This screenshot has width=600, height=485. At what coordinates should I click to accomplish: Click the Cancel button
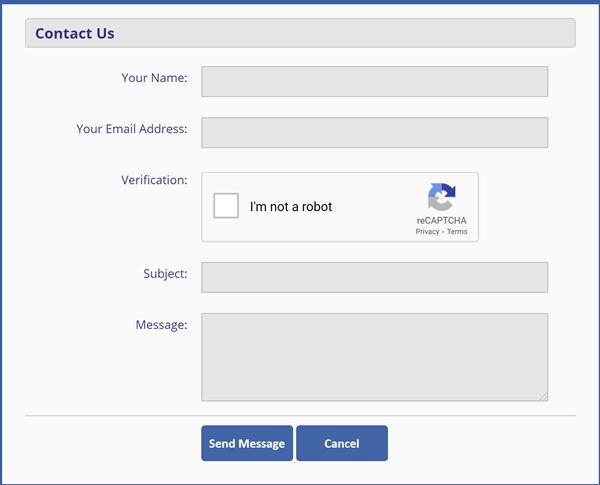[341, 443]
